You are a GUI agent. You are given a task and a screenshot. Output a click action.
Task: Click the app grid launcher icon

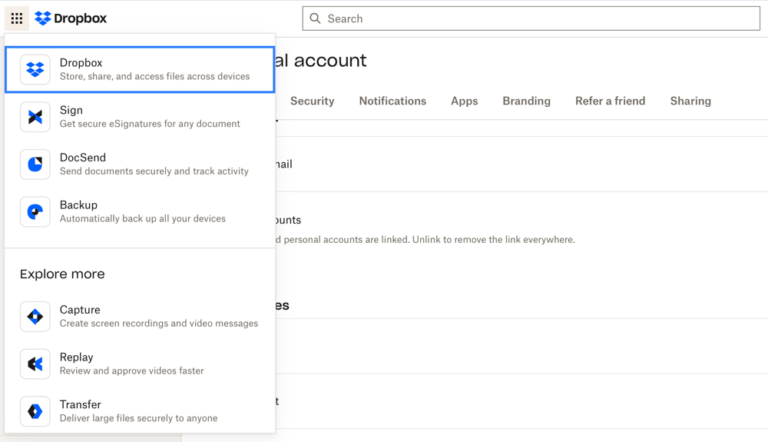coord(16,18)
